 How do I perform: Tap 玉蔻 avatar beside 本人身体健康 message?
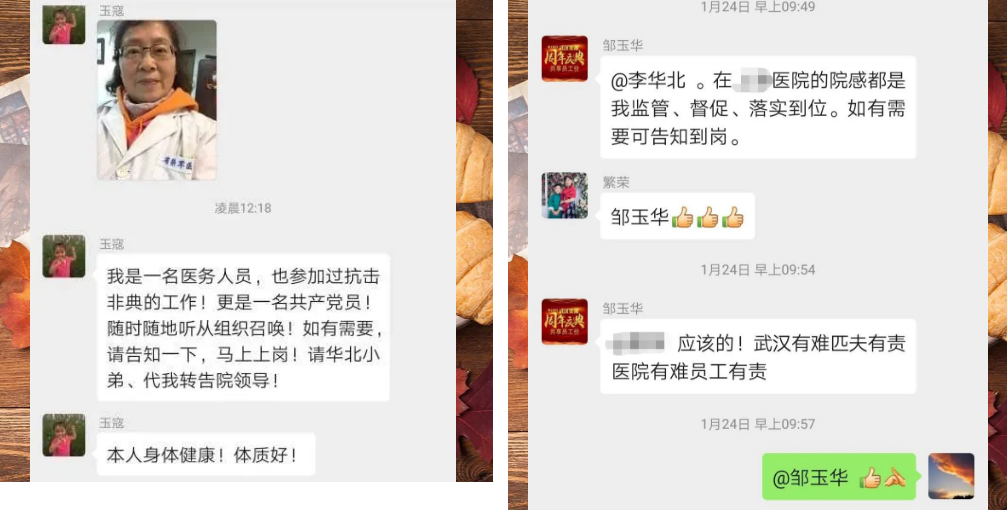[64, 435]
